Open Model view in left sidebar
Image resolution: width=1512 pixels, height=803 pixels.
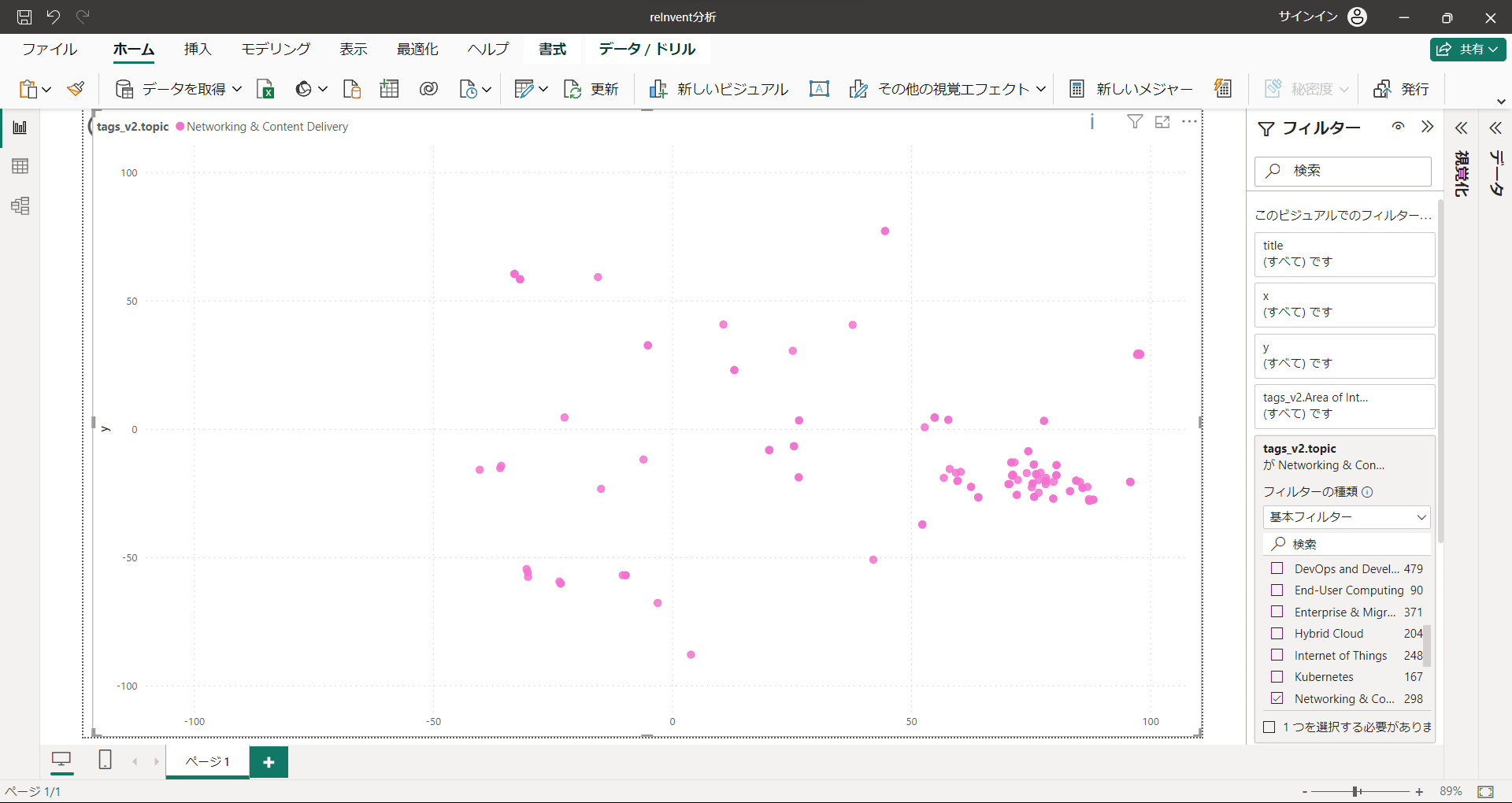point(20,206)
